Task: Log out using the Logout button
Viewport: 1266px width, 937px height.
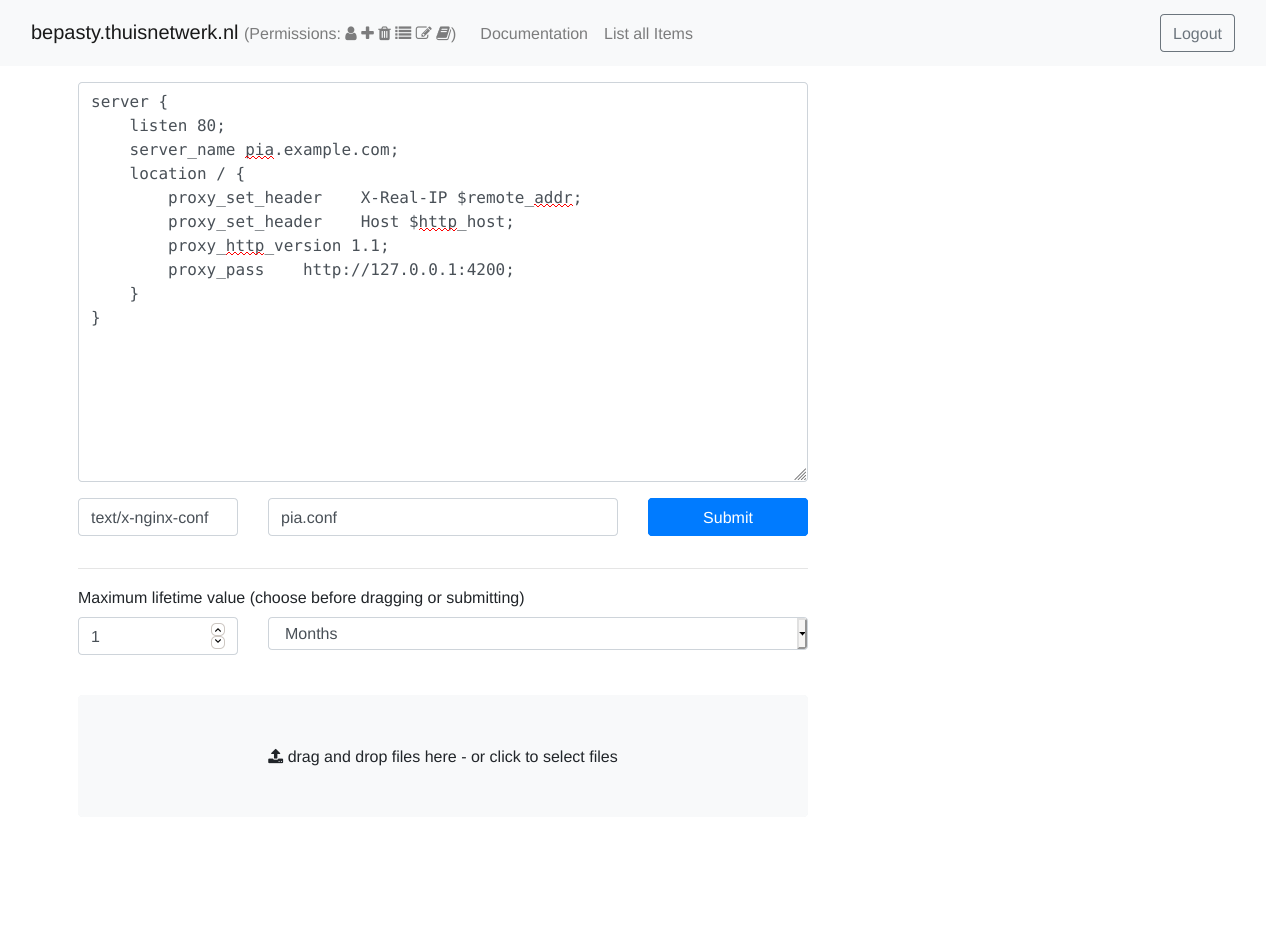Action: point(1197,33)
